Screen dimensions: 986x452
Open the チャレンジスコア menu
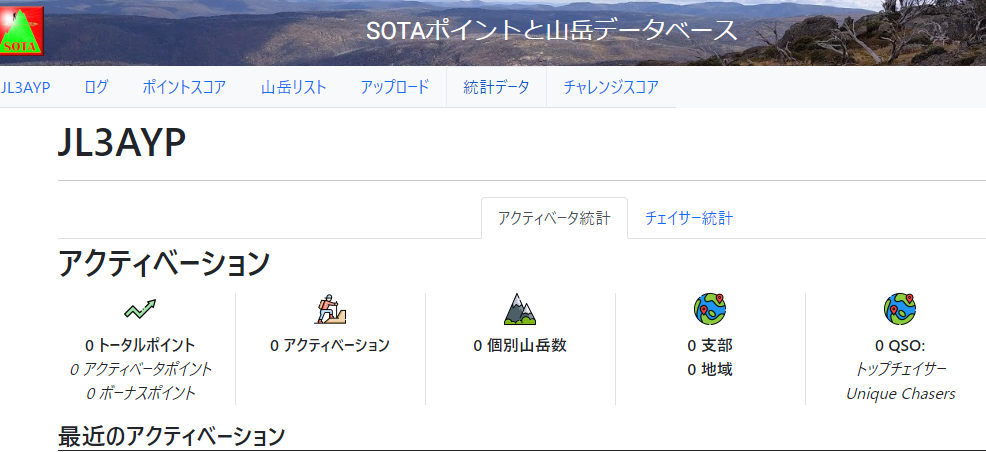click(611, 87)
